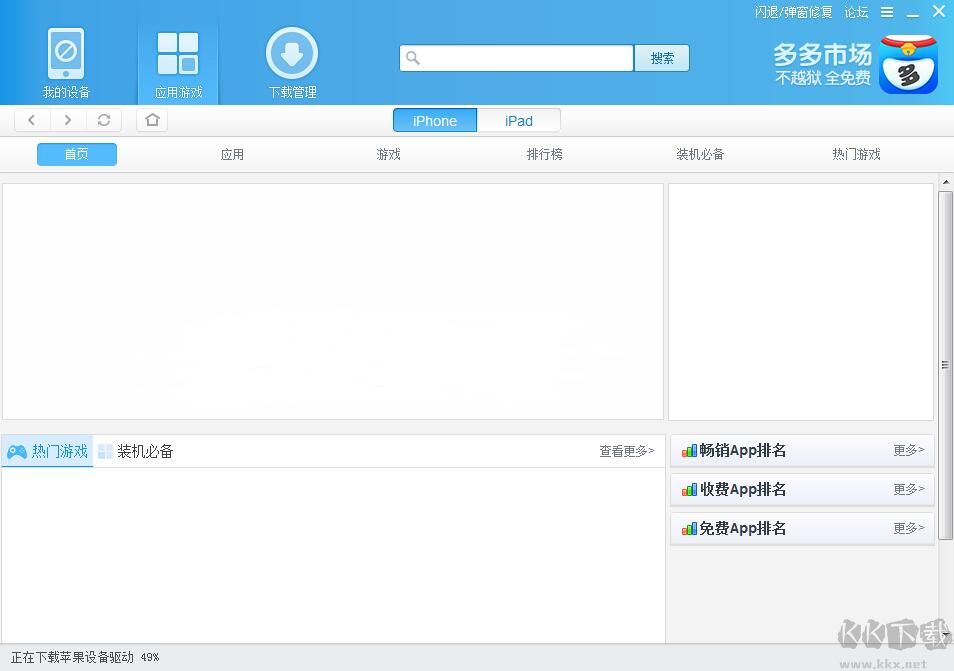
Task: Click 更多 next to 畅销App排名
Action: (x=905, y=450)
